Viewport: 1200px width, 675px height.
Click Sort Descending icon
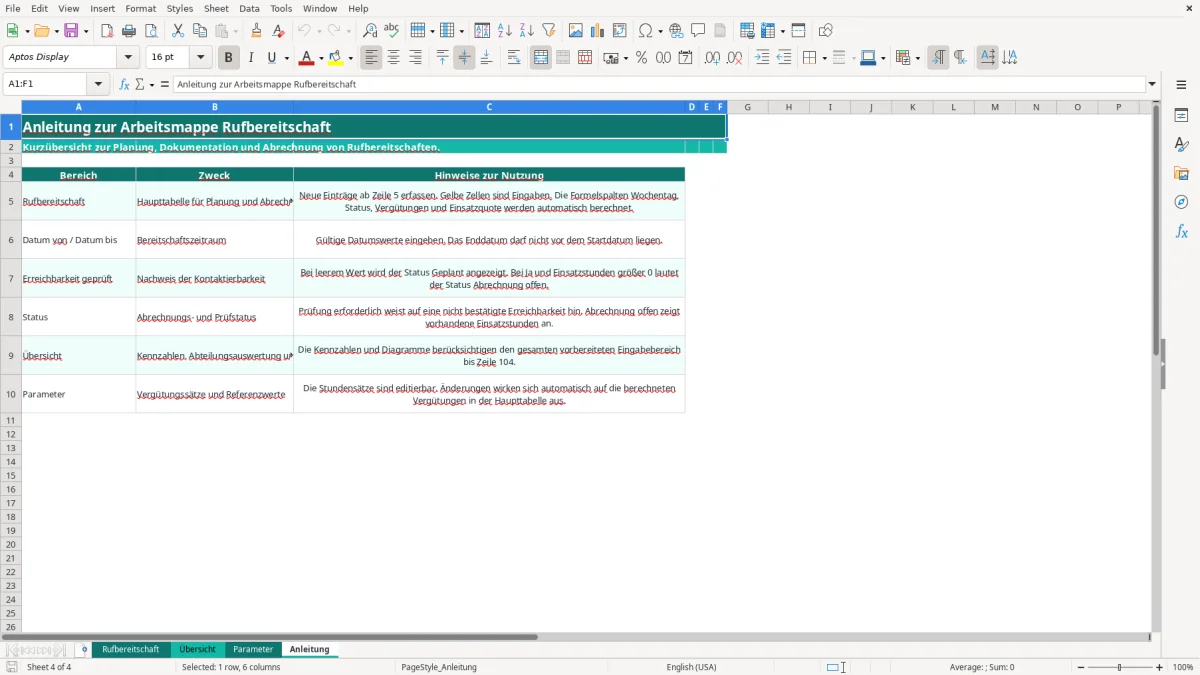[x=527, y=31]
